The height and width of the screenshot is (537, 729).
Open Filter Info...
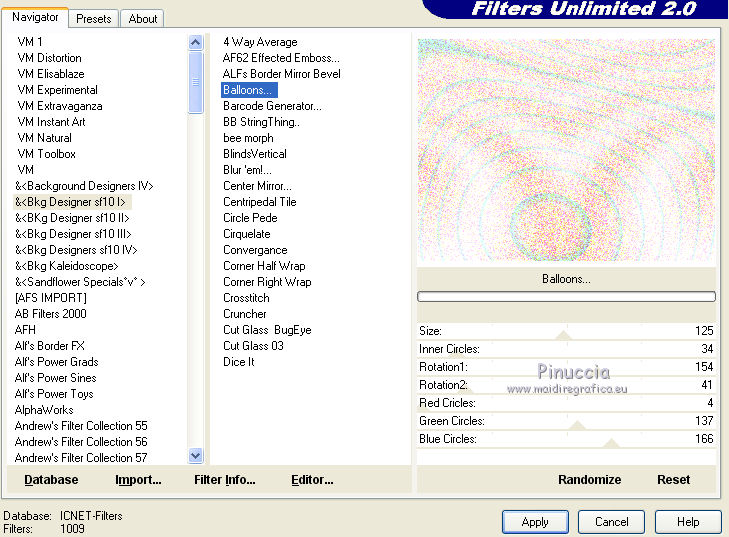click(x=225, y=479)
